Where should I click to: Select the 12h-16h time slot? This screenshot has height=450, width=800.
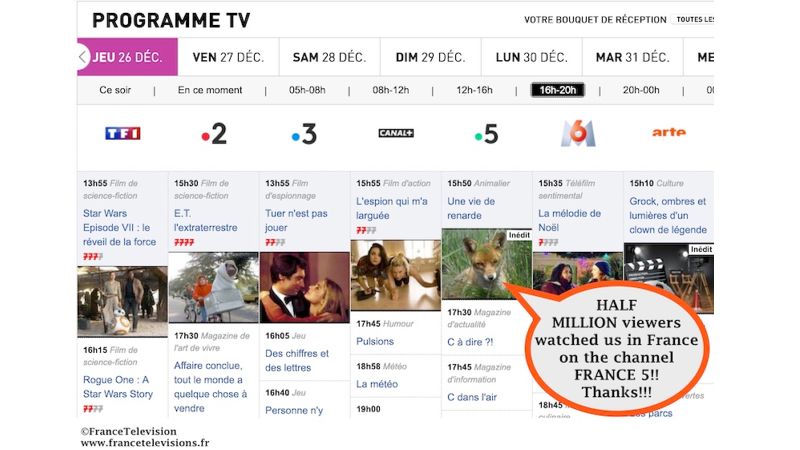point(474,90)
